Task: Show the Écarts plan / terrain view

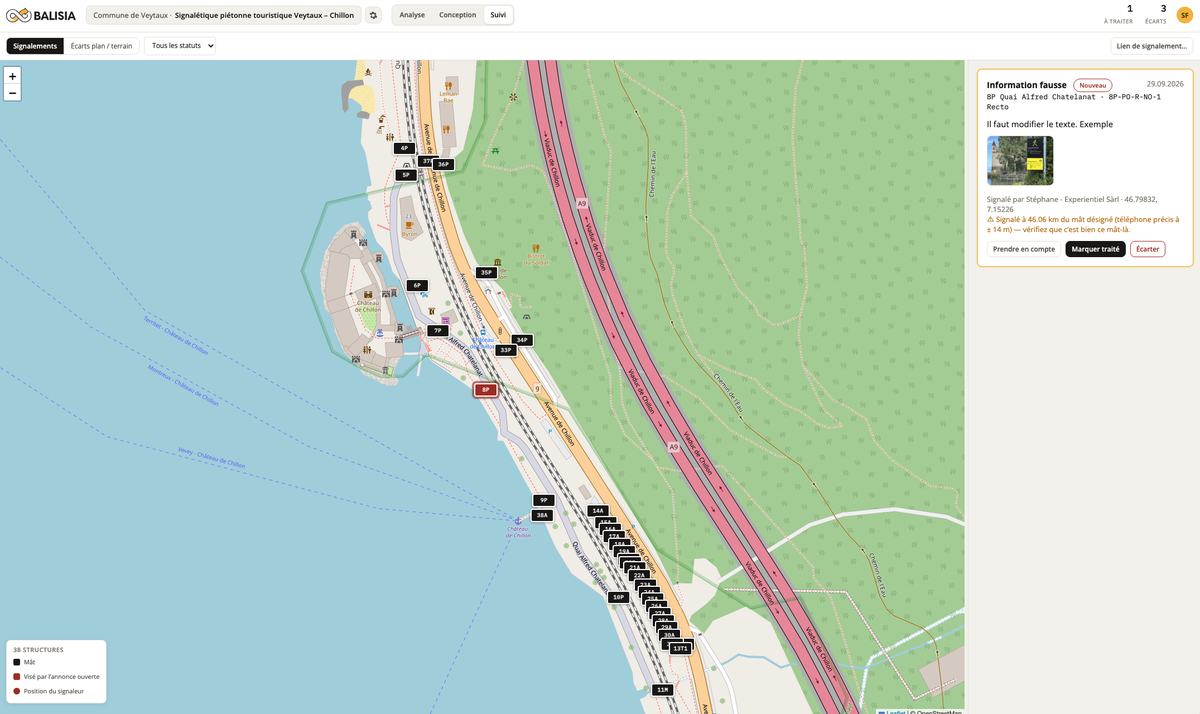Action: (x=101, y=46)
